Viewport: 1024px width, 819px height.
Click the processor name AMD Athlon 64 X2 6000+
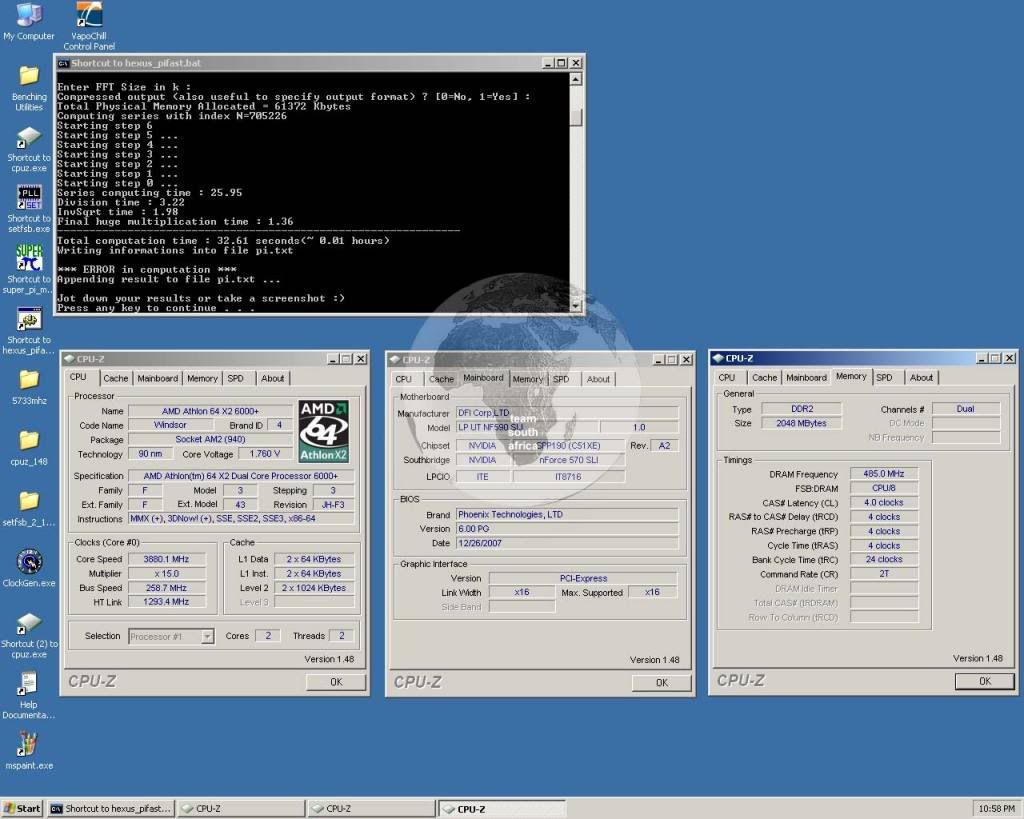point(210,411)
